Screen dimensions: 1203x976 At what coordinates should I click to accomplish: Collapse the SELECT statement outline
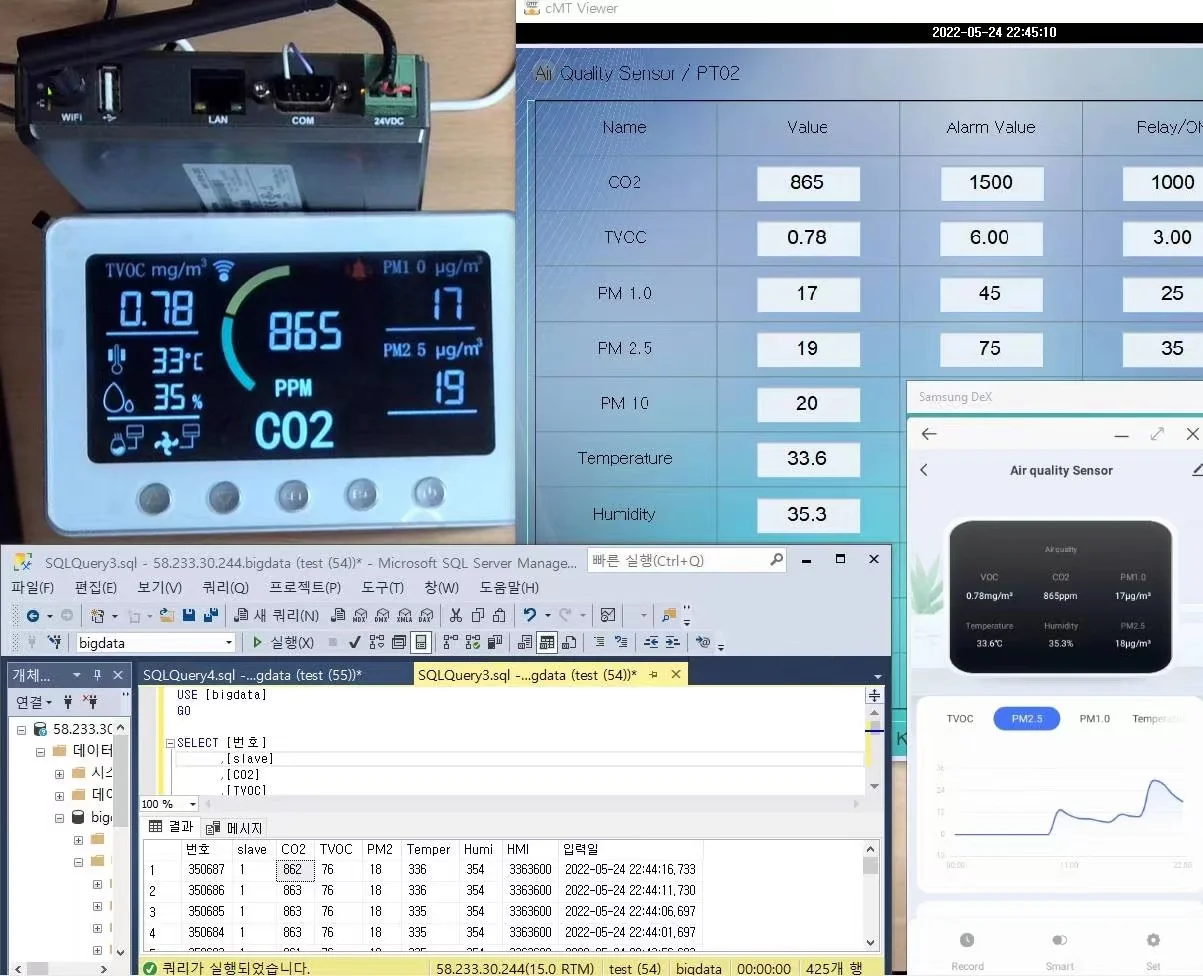coord(170,742)
